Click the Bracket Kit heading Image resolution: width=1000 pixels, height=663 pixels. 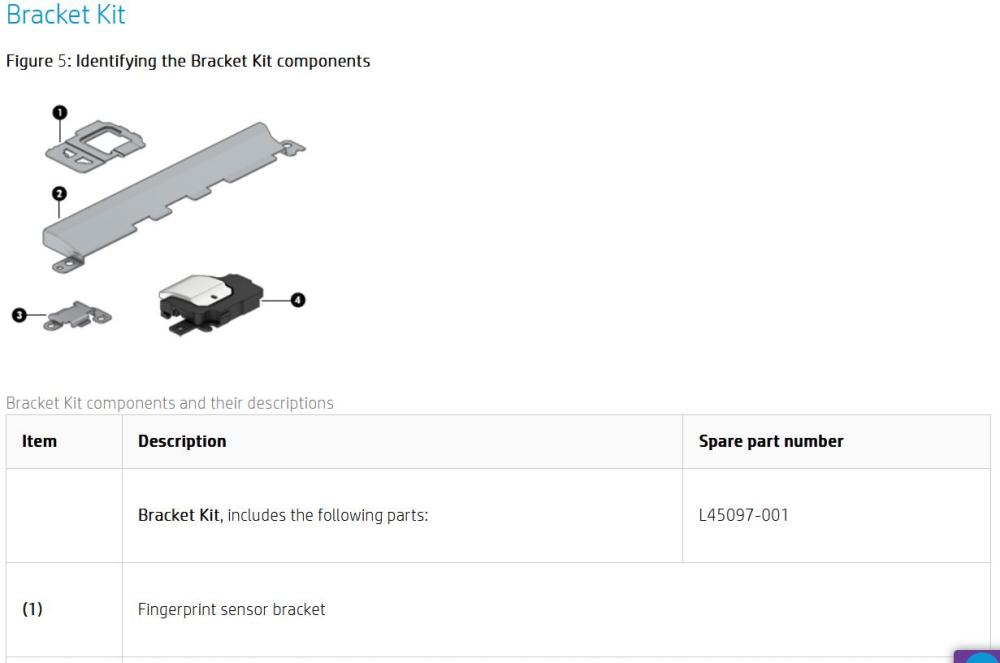66,16
